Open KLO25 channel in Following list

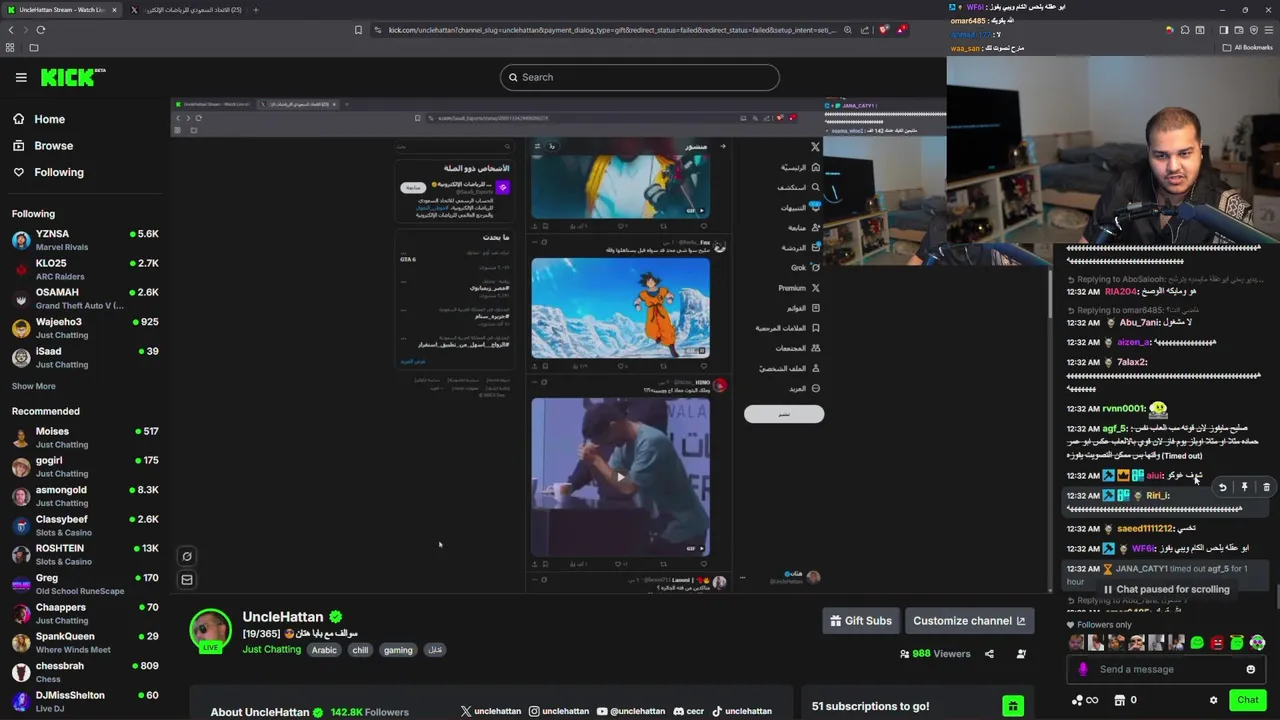[x=85, y=269]
